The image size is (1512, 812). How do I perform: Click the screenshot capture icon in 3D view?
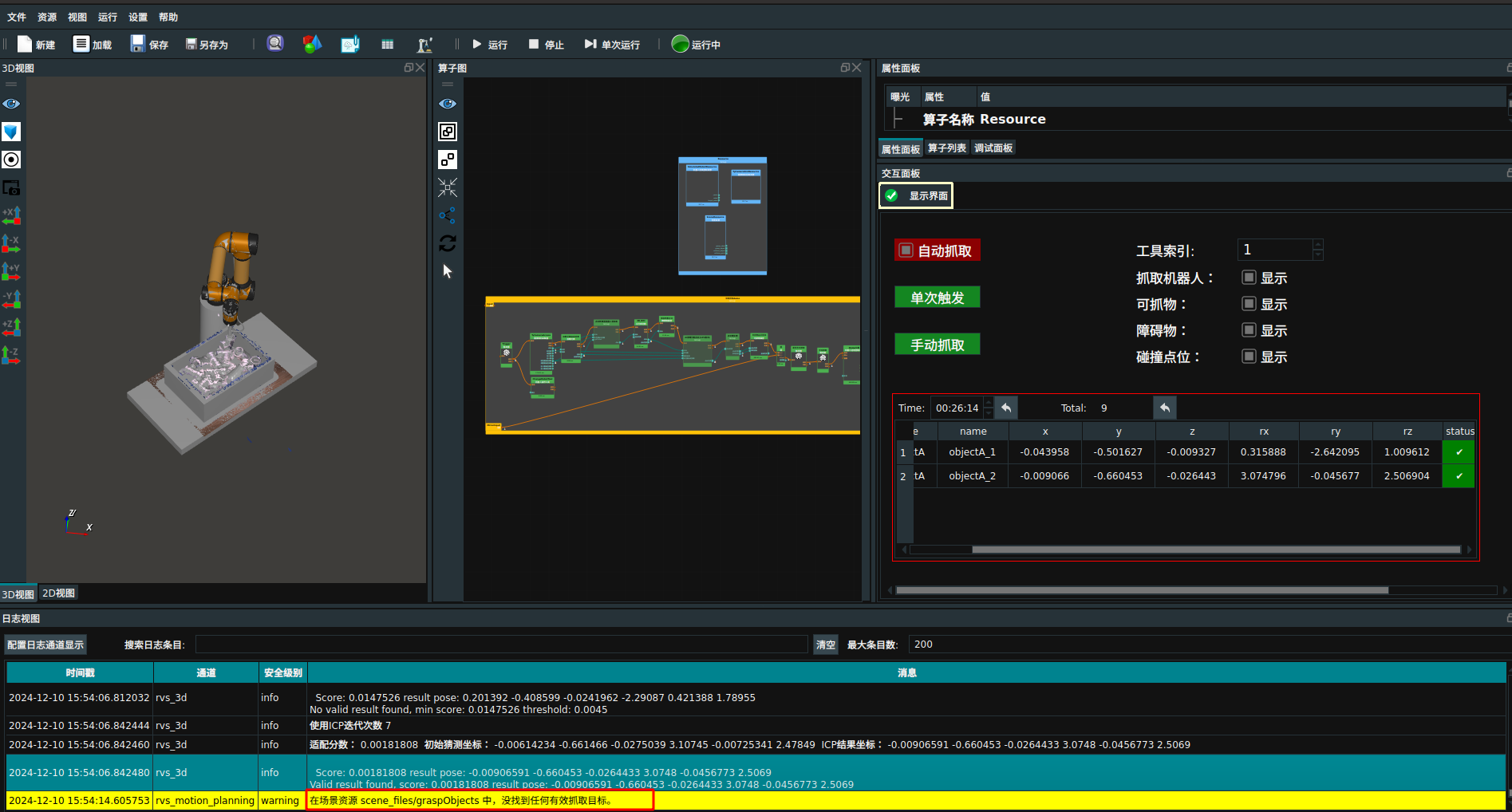[11, 187]
